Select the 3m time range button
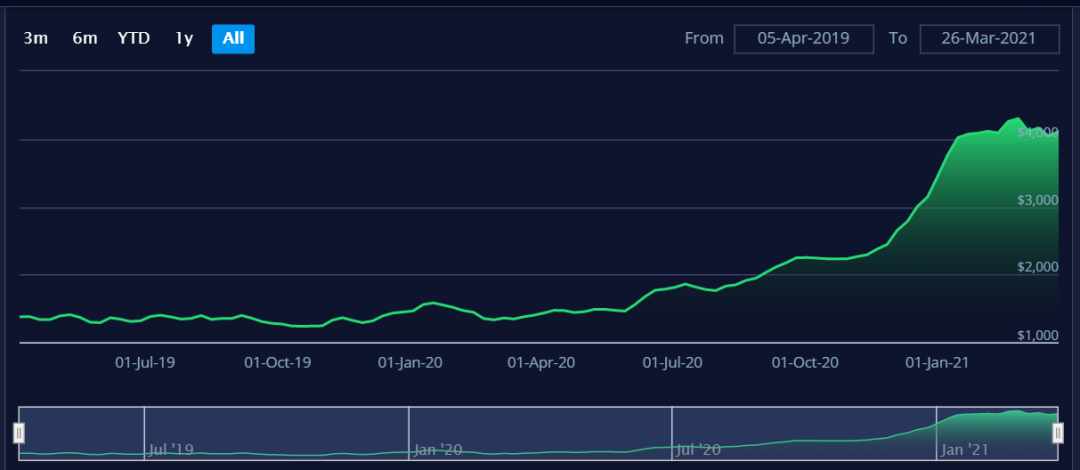1080x470 pixels. pyautogui.click(x=36, y=39)
